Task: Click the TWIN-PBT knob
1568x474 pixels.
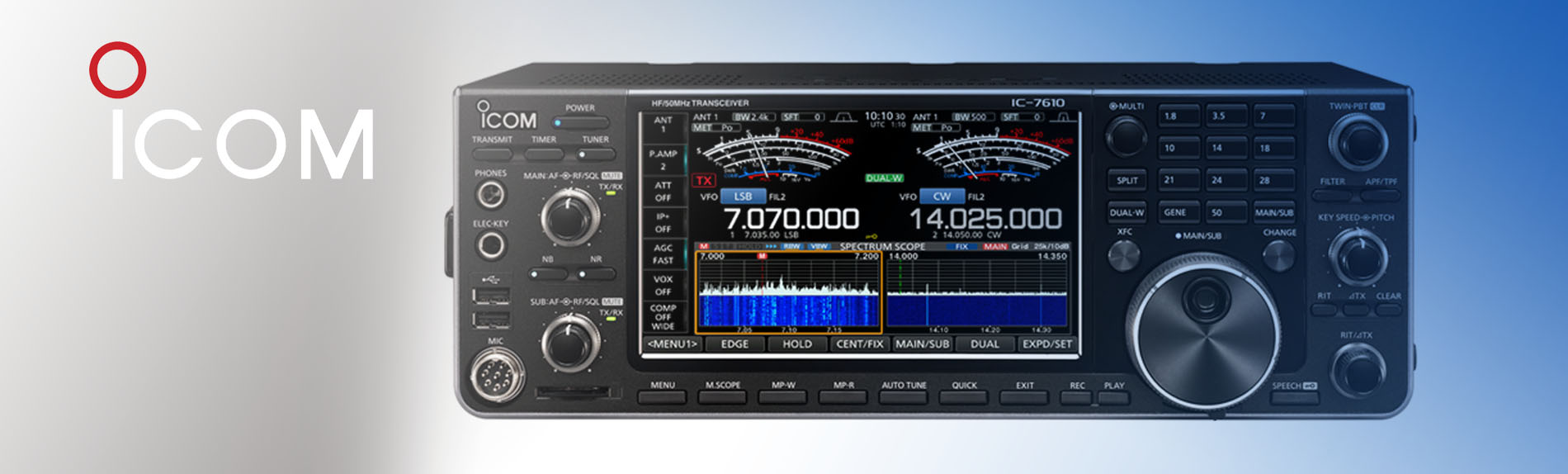Action: 1358,141
